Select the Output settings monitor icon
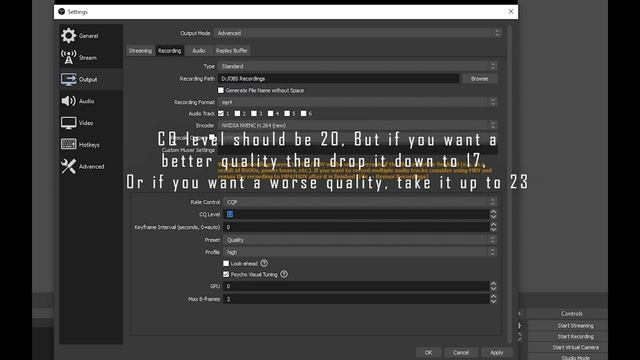The height and width of the screenshot is (360, 640). click(69, 79)
